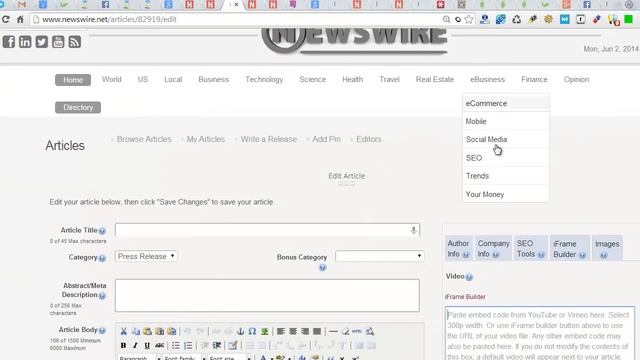
Task: Align text right in the editor
Action: (304, 331)
